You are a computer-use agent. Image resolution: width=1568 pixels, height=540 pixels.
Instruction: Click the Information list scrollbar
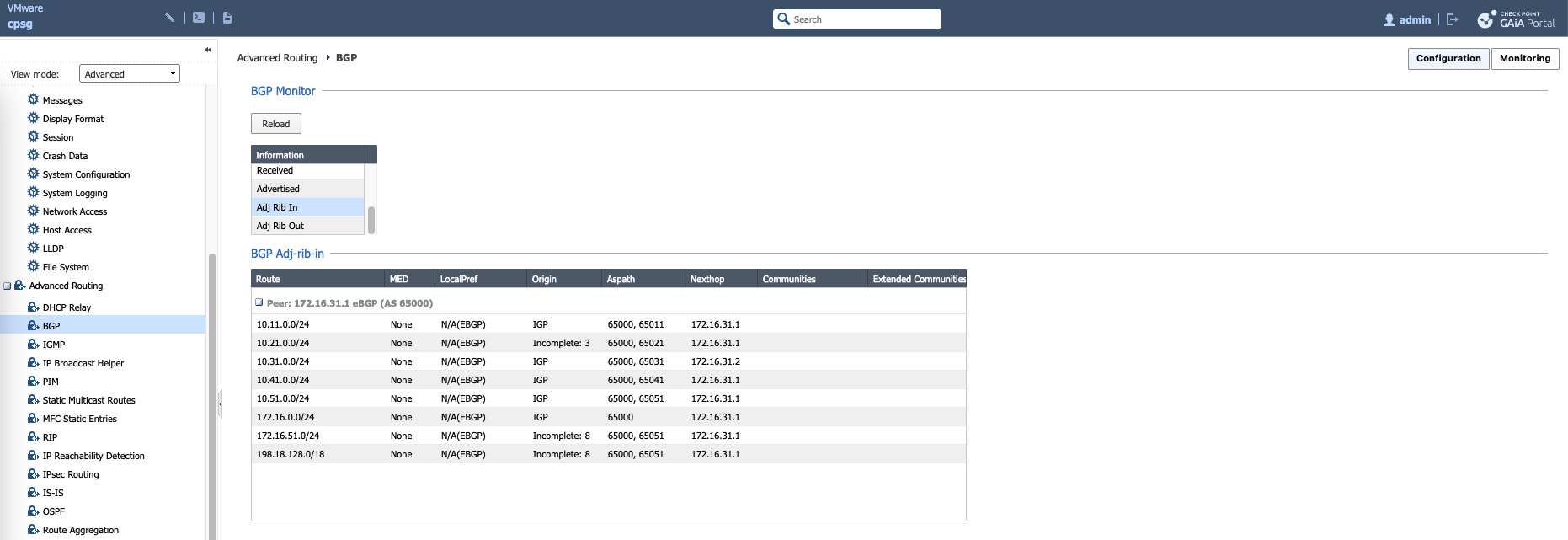tap(371, 220)
